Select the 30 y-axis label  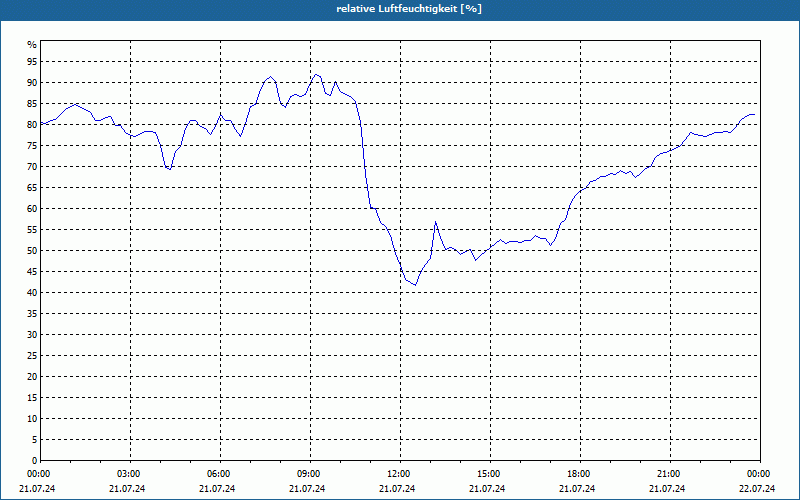(32, 335)
